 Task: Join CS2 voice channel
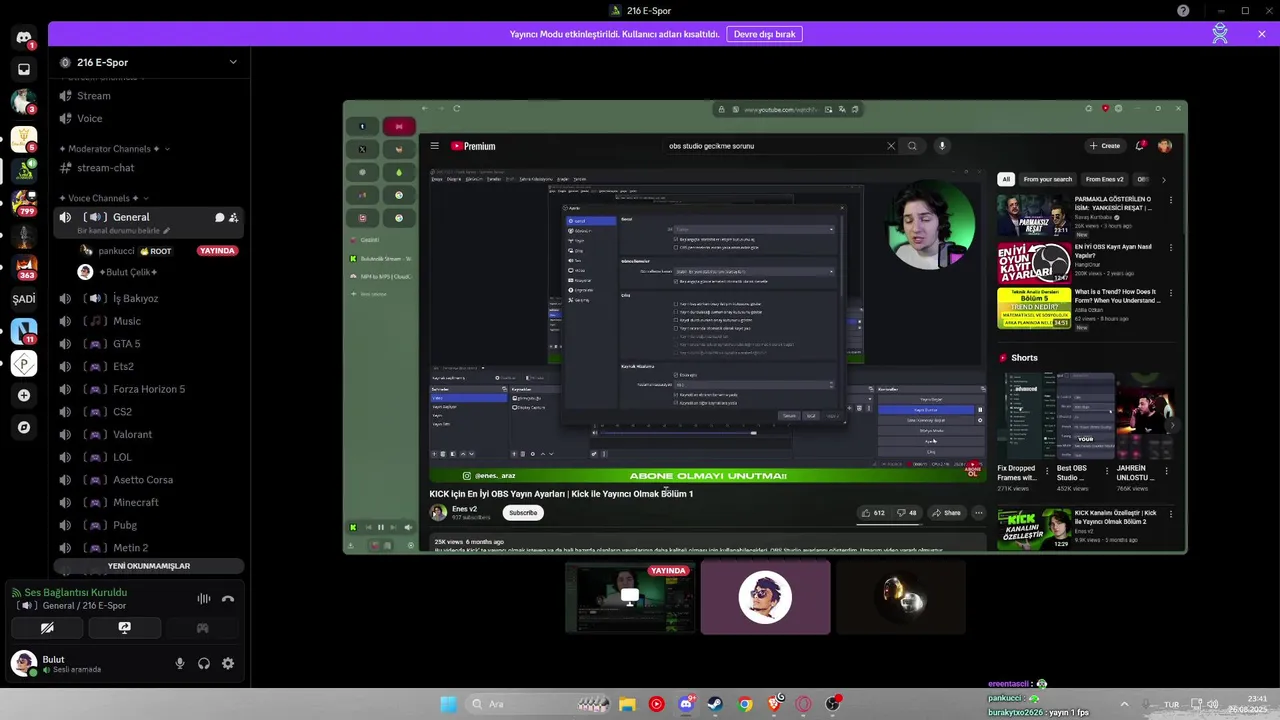tap(150, 412)
